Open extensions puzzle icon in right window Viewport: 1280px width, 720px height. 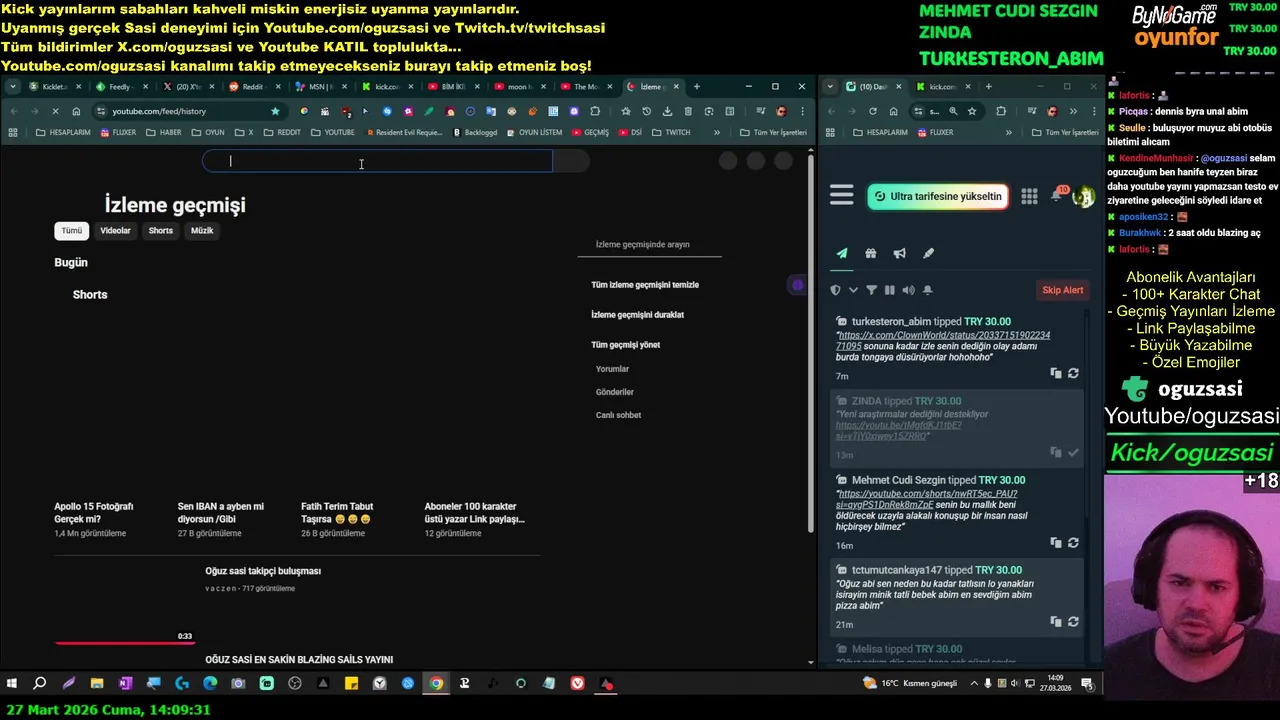[1001, 111]
